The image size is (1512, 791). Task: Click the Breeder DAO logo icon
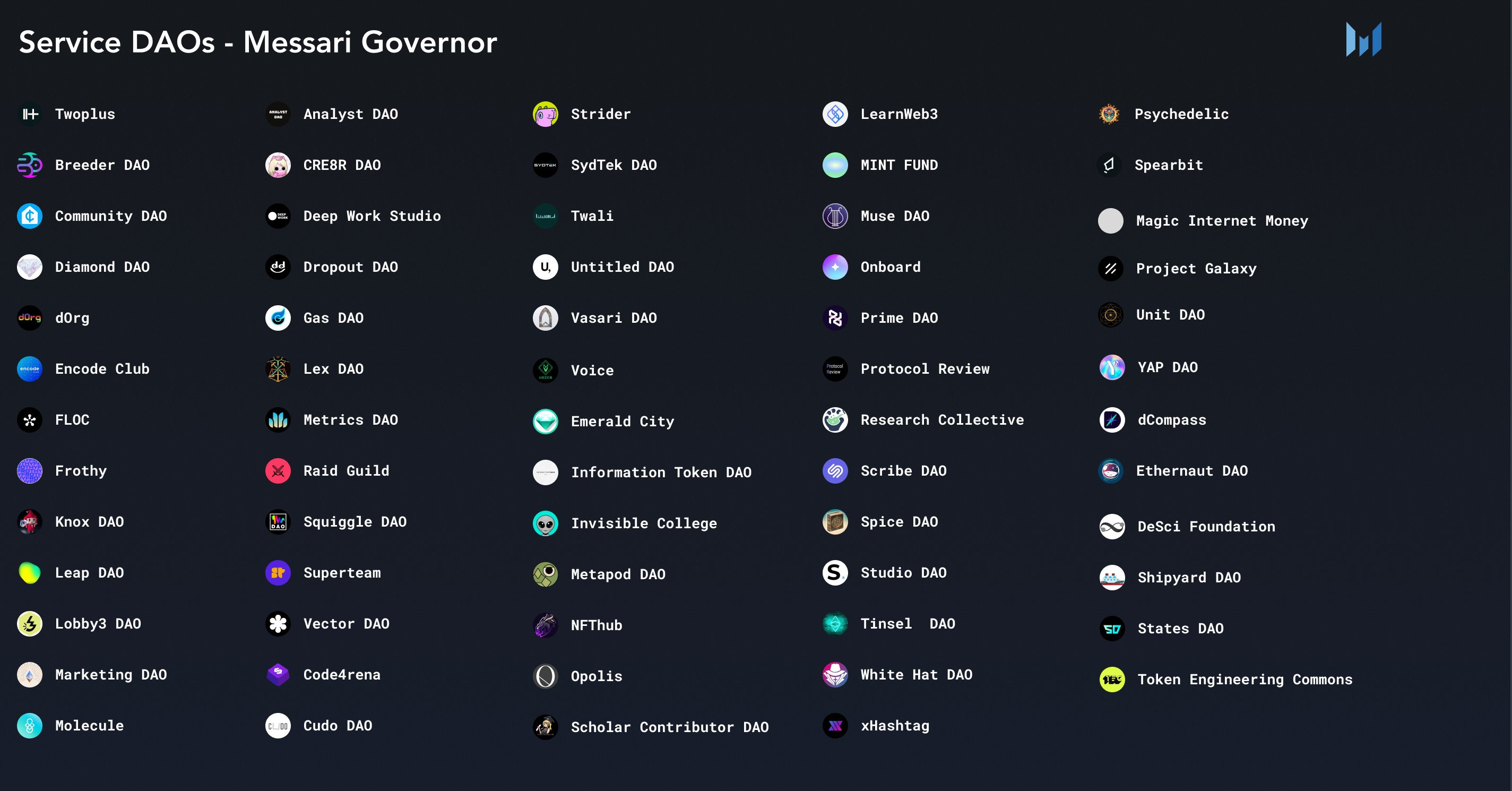(29, 165)
